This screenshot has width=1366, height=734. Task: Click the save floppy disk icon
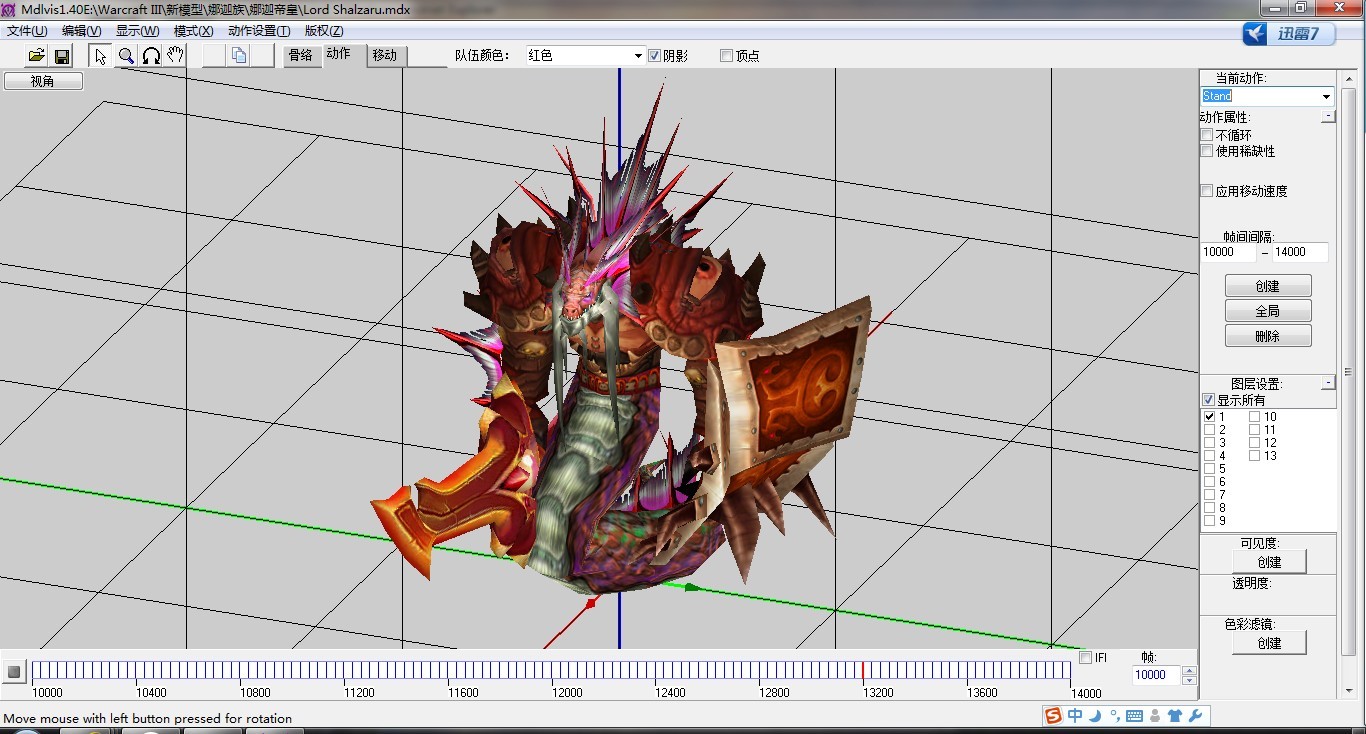[61, 56]
